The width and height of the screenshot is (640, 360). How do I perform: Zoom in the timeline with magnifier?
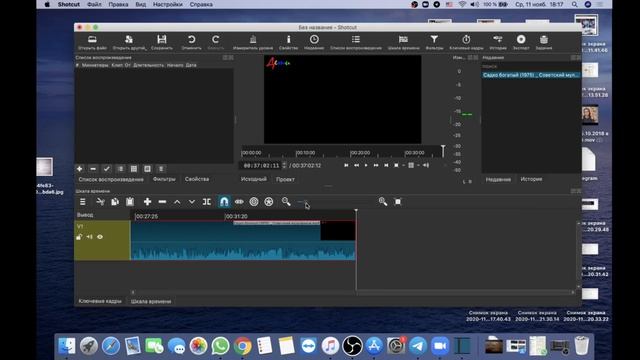pyautogui.click(x=383, y=202)
